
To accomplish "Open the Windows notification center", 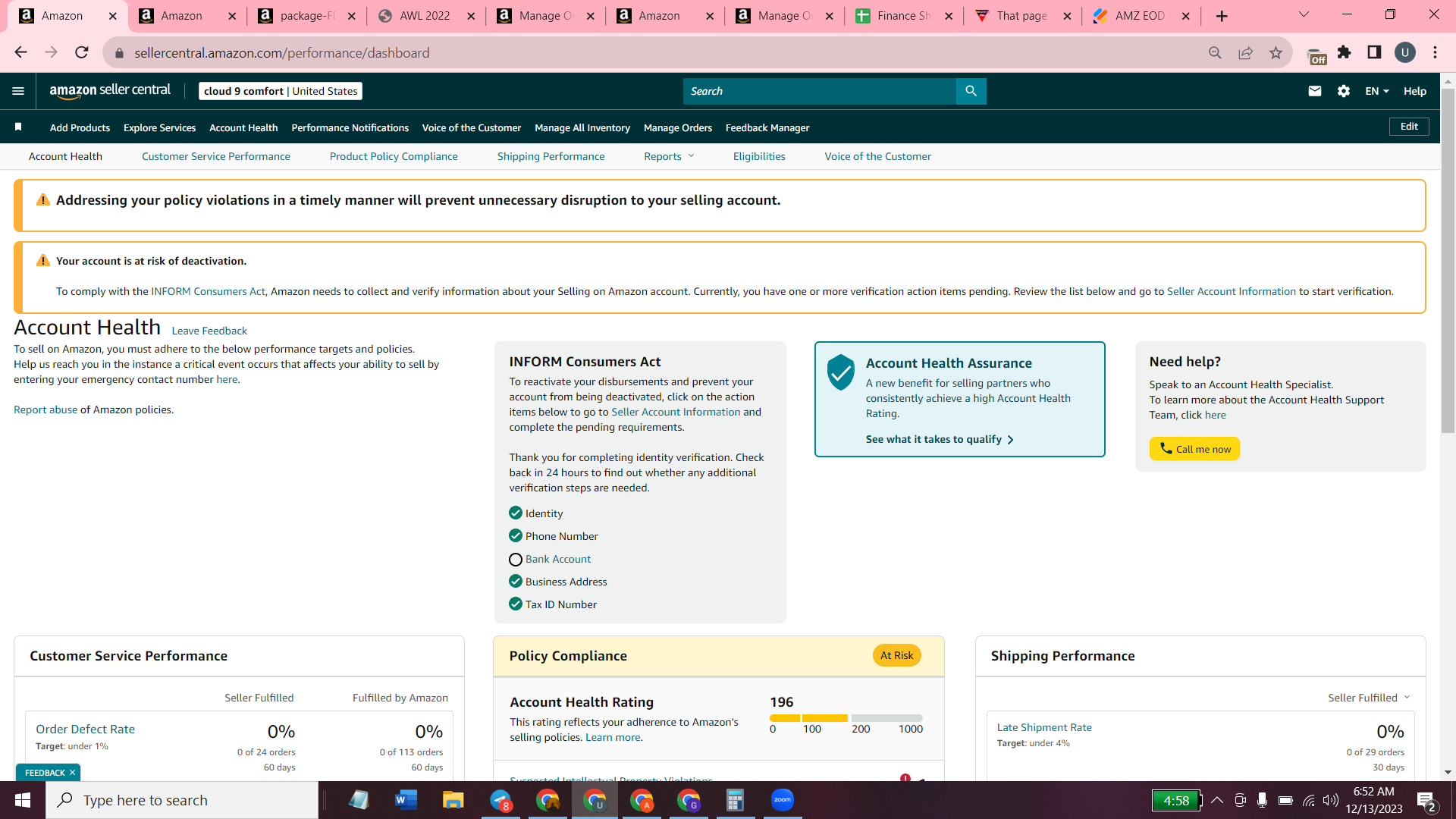I will tap(1426, 801).
